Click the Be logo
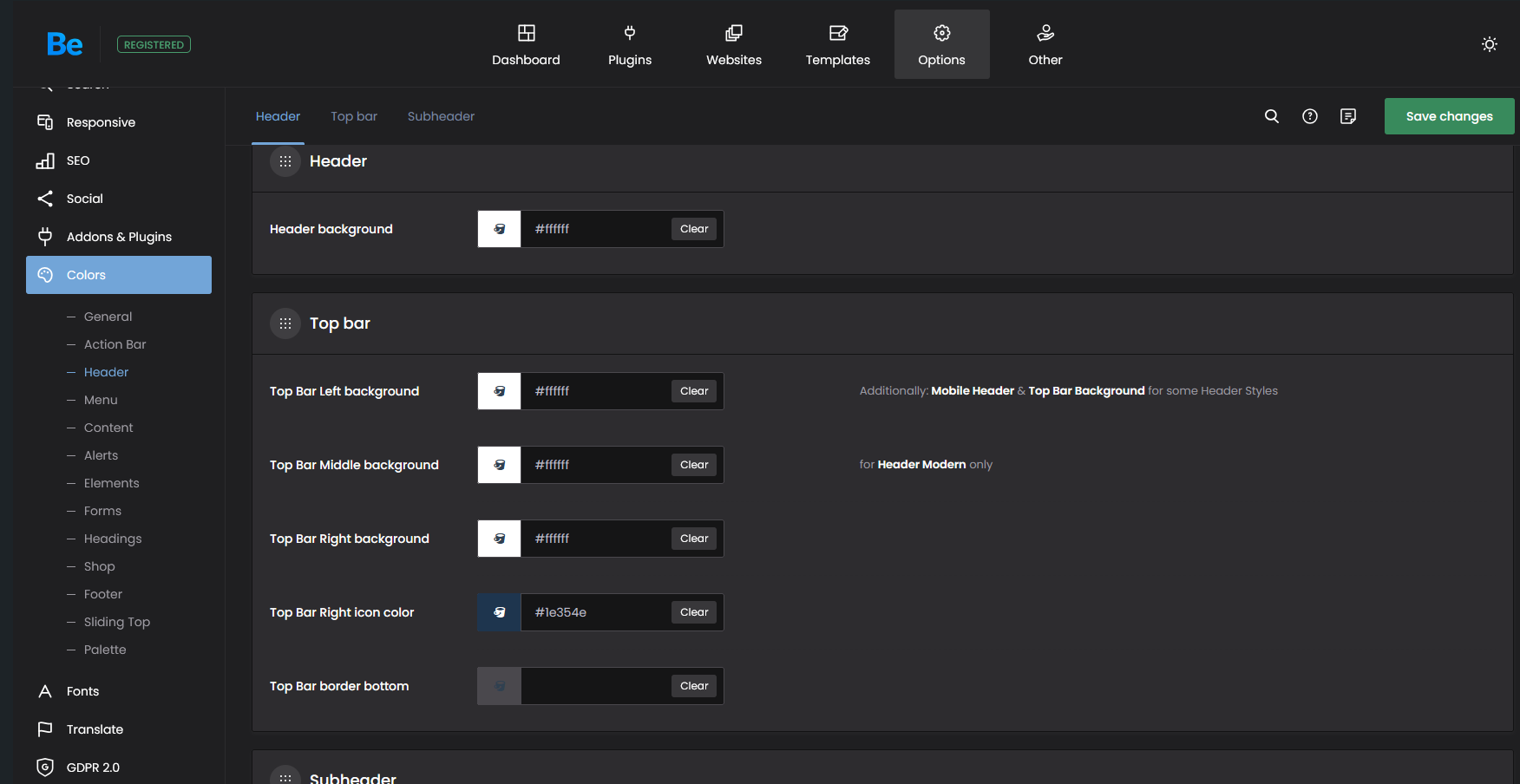The height and width of the screenshot is (784, 1520). point(65,44)
